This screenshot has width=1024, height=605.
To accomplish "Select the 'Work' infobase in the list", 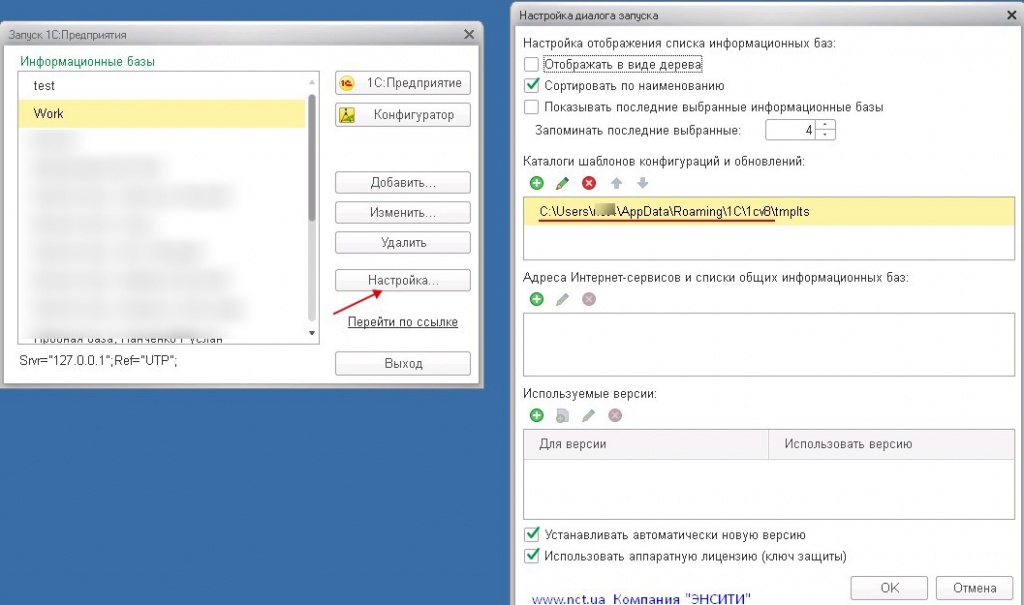I will pos(162,114).
